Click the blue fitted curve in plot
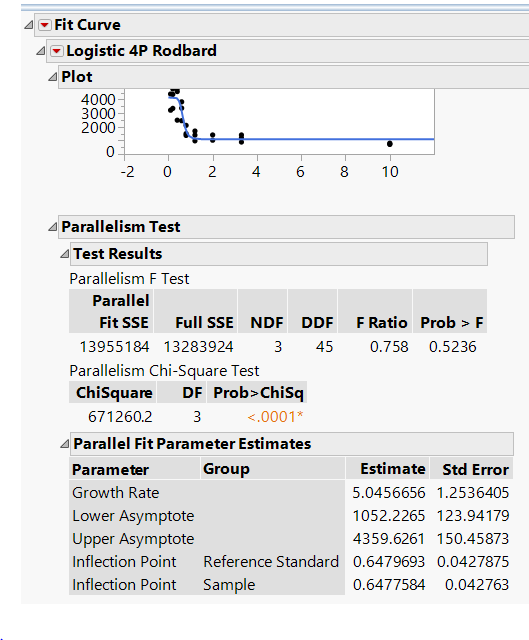The height and width of the screenshot is (640, 529). coord(310,139)
